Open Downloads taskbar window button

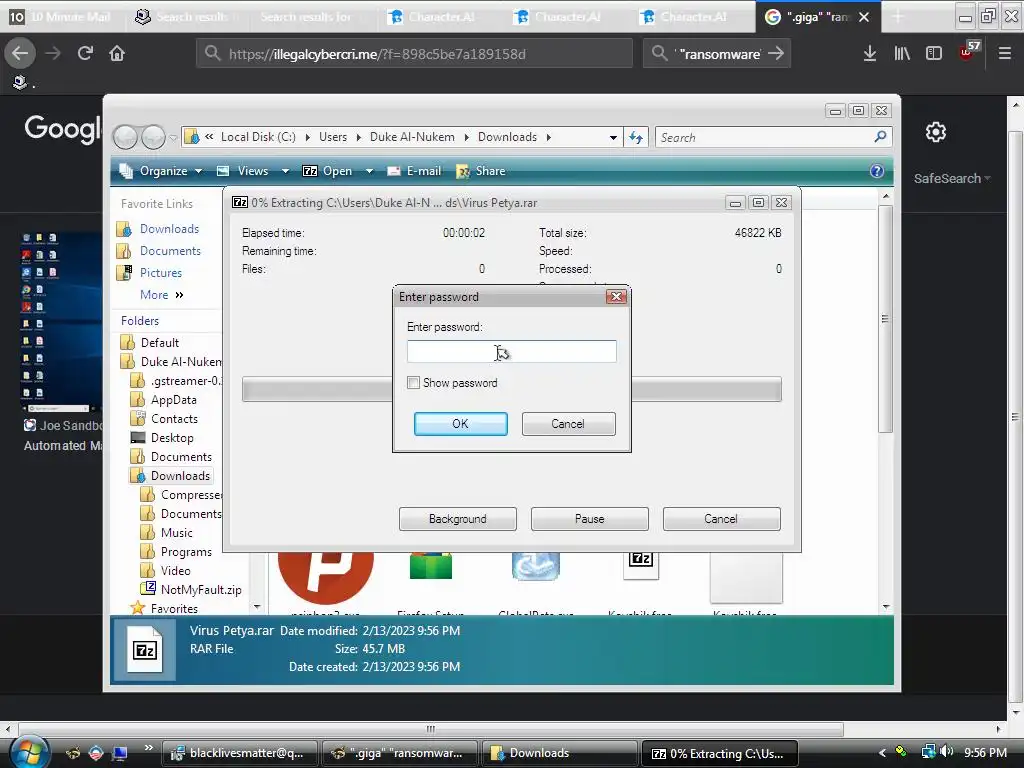click(559, 753)
